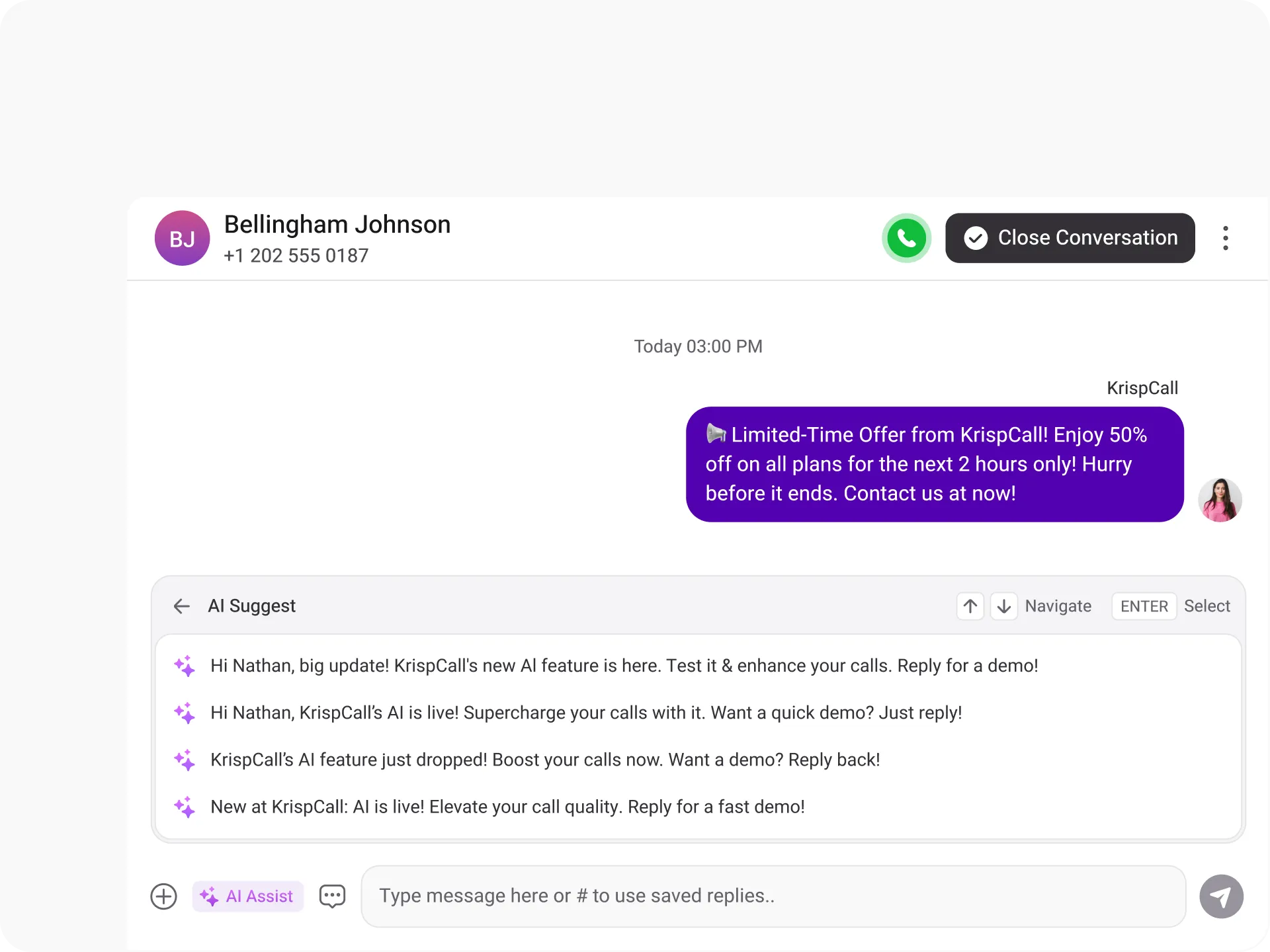Click sparkle icon beside 'Hi Nathan, big update' suggestion

185,666
